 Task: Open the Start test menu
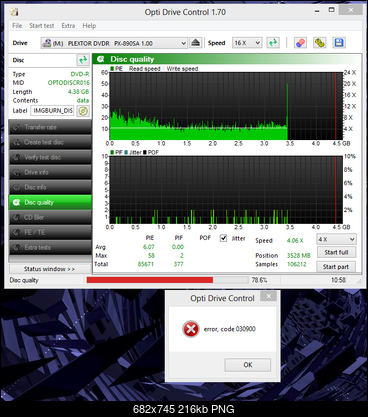(42, 26)
